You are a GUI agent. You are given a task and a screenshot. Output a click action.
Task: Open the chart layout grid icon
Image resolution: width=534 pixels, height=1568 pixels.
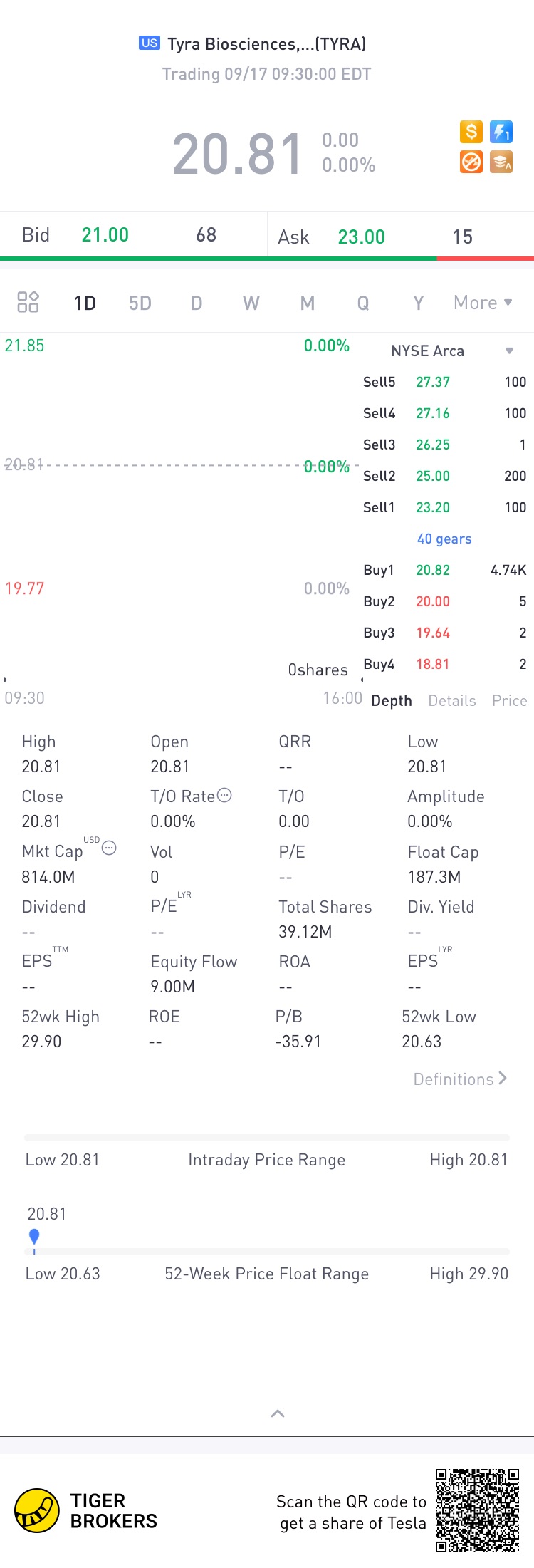[28, 302]
